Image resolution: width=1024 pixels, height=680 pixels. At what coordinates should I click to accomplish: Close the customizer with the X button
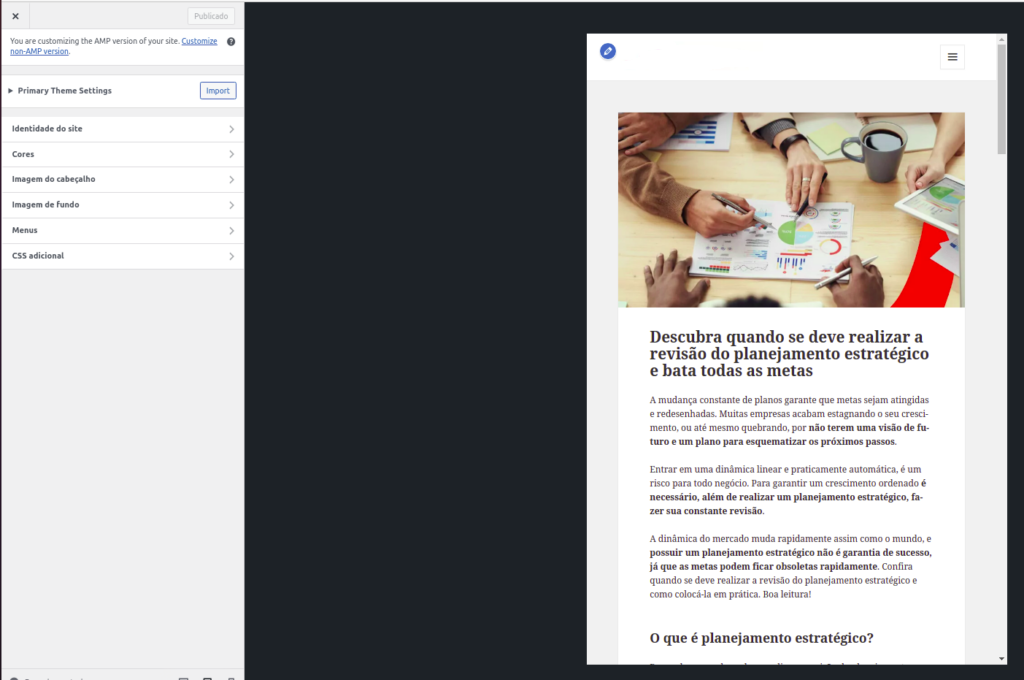pos(16,16)
